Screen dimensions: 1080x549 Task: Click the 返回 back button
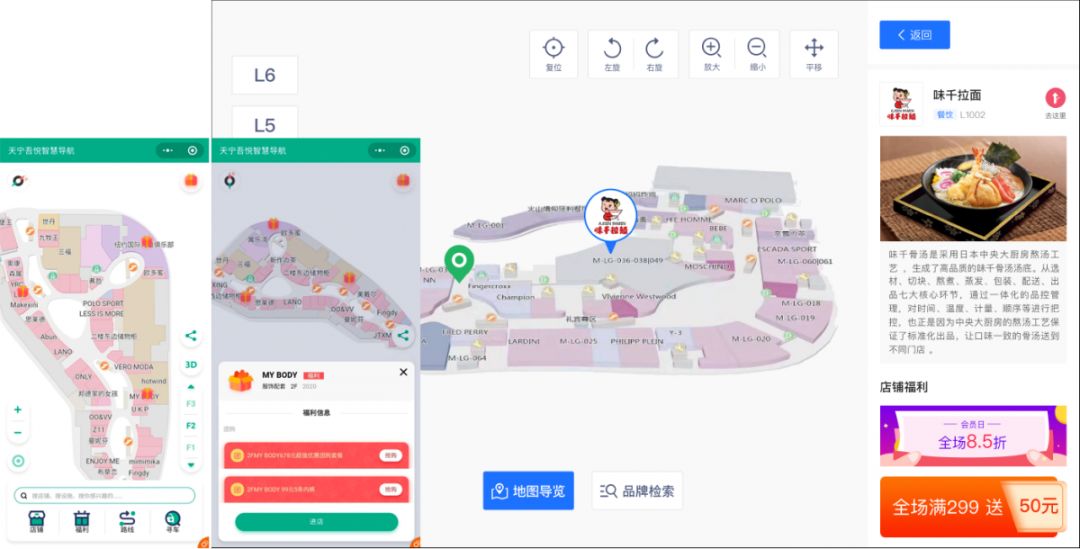(x=914, y=34)
